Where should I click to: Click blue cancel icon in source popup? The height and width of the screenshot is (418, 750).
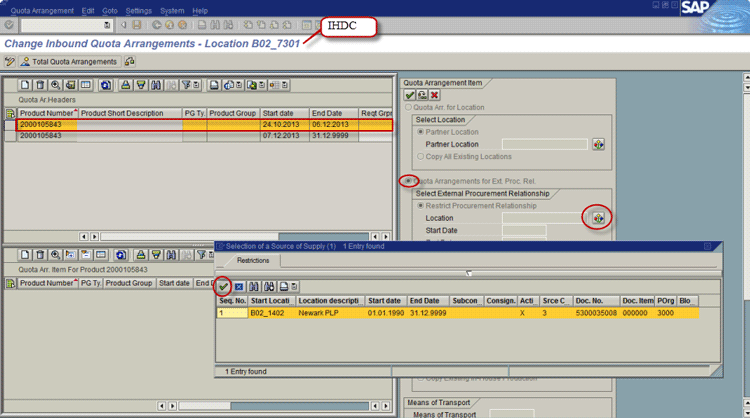(239, 286)
